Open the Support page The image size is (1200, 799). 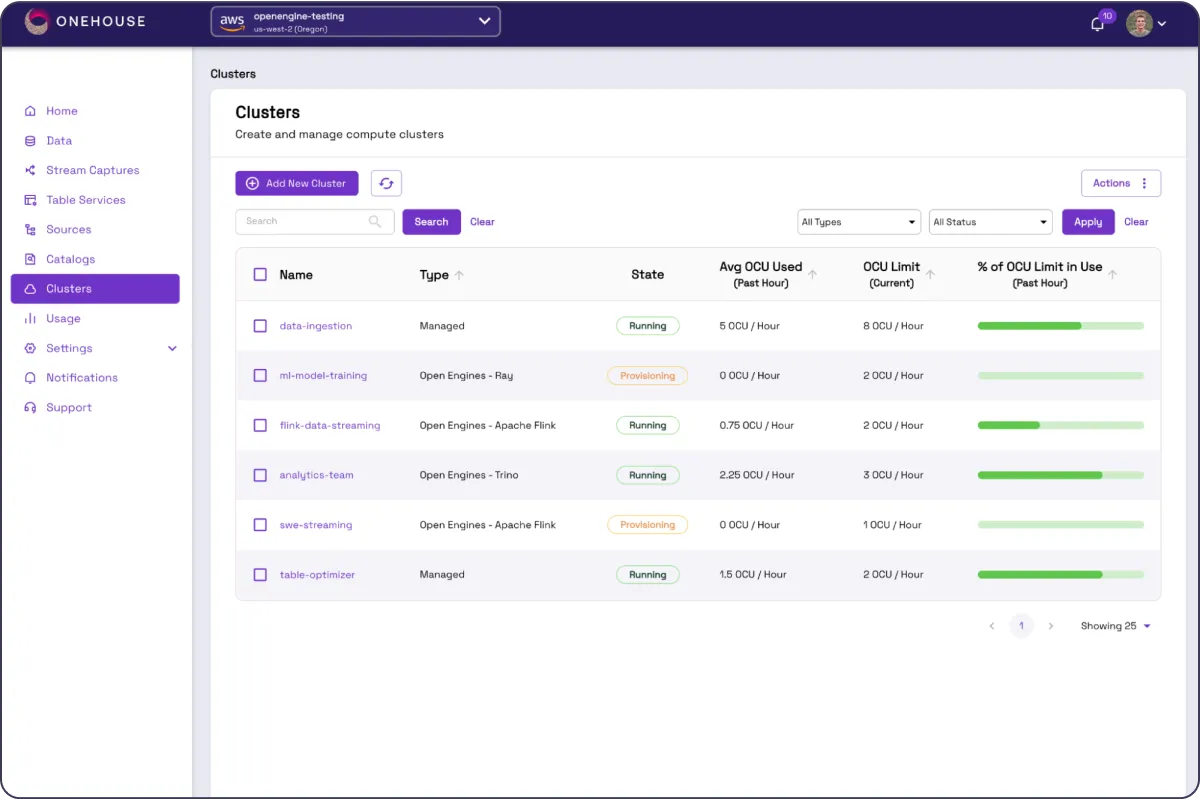(69, 408)
